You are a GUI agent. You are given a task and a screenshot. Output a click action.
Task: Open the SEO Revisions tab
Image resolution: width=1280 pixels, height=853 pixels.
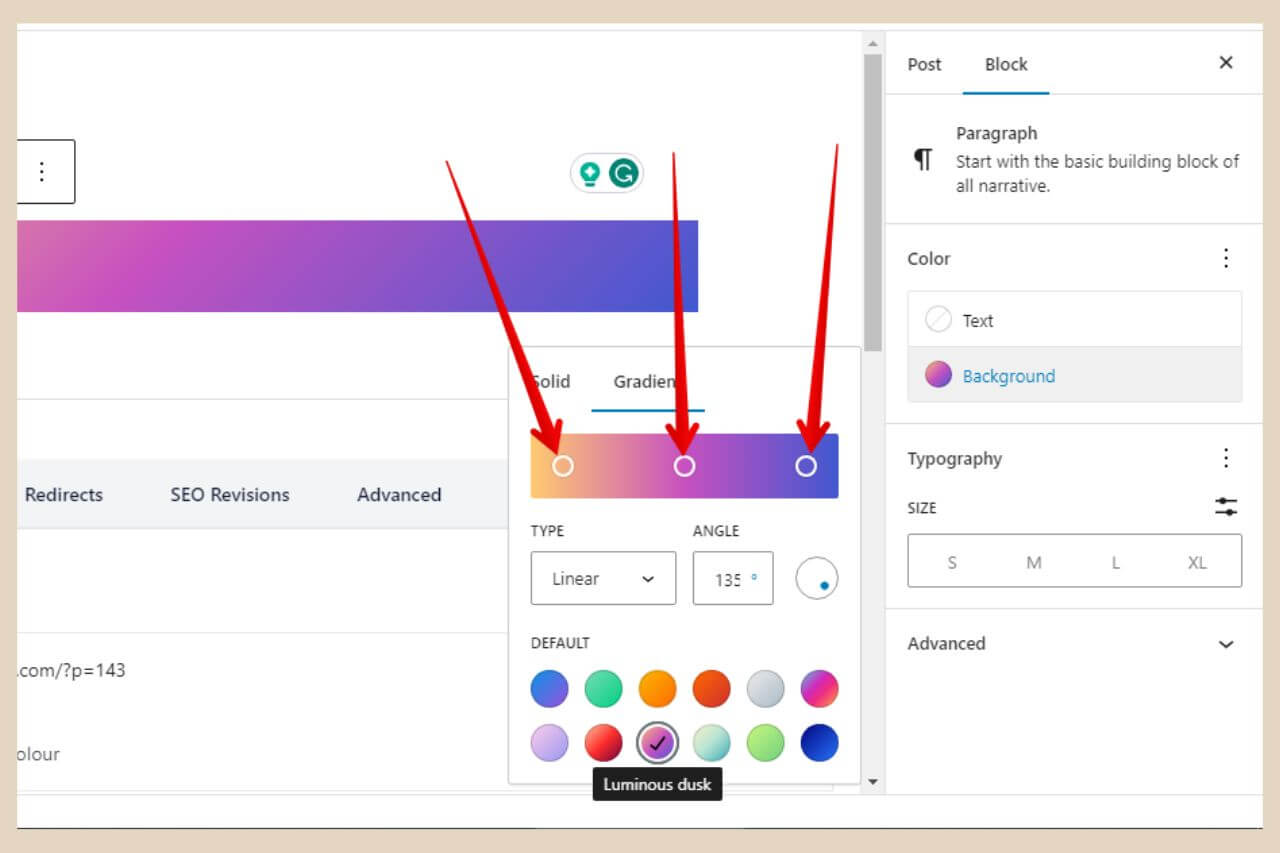click(230, 494)
